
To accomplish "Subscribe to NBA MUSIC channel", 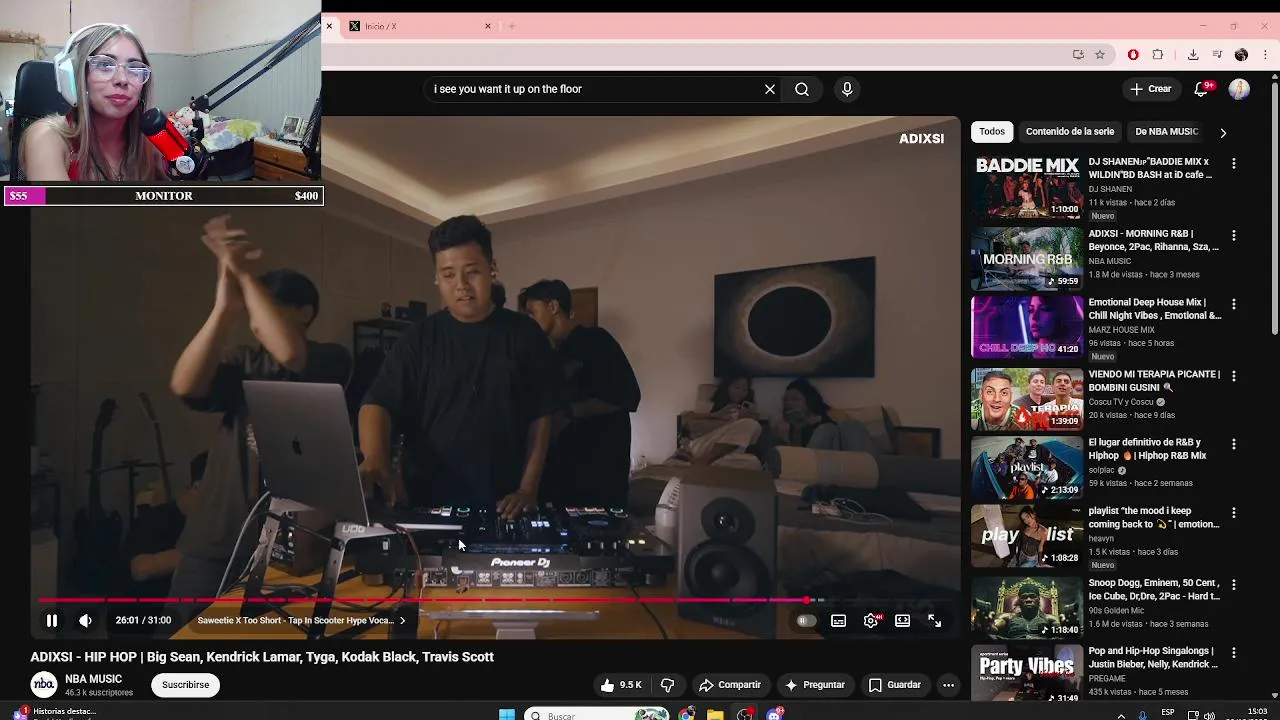I will click(x=186, y=685).
